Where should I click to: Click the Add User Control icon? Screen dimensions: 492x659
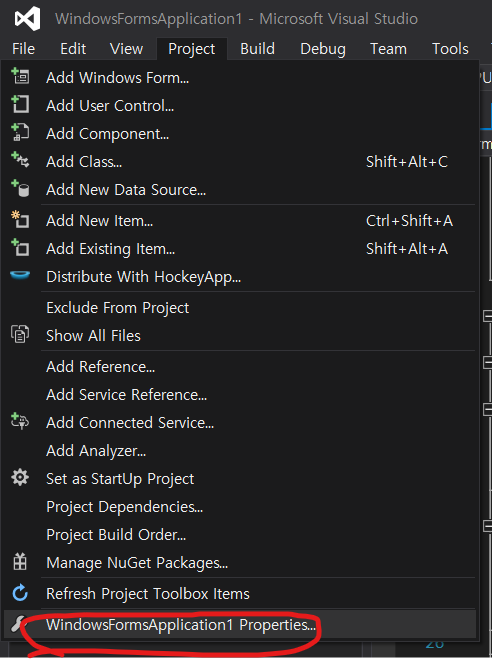click(20, 105)
